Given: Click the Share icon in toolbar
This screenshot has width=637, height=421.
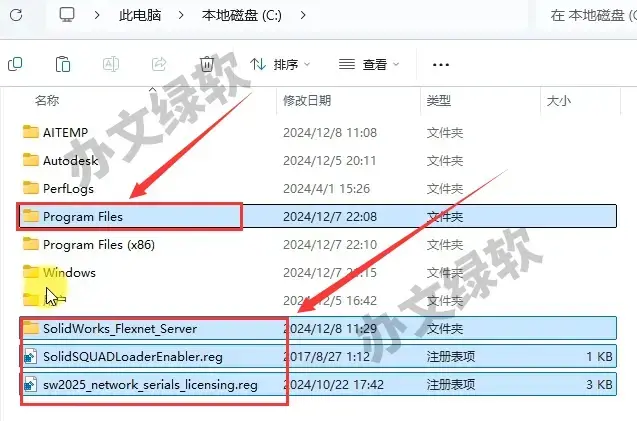Looking at the screenshot, I should pyautogui.click(x=159, y=64).
